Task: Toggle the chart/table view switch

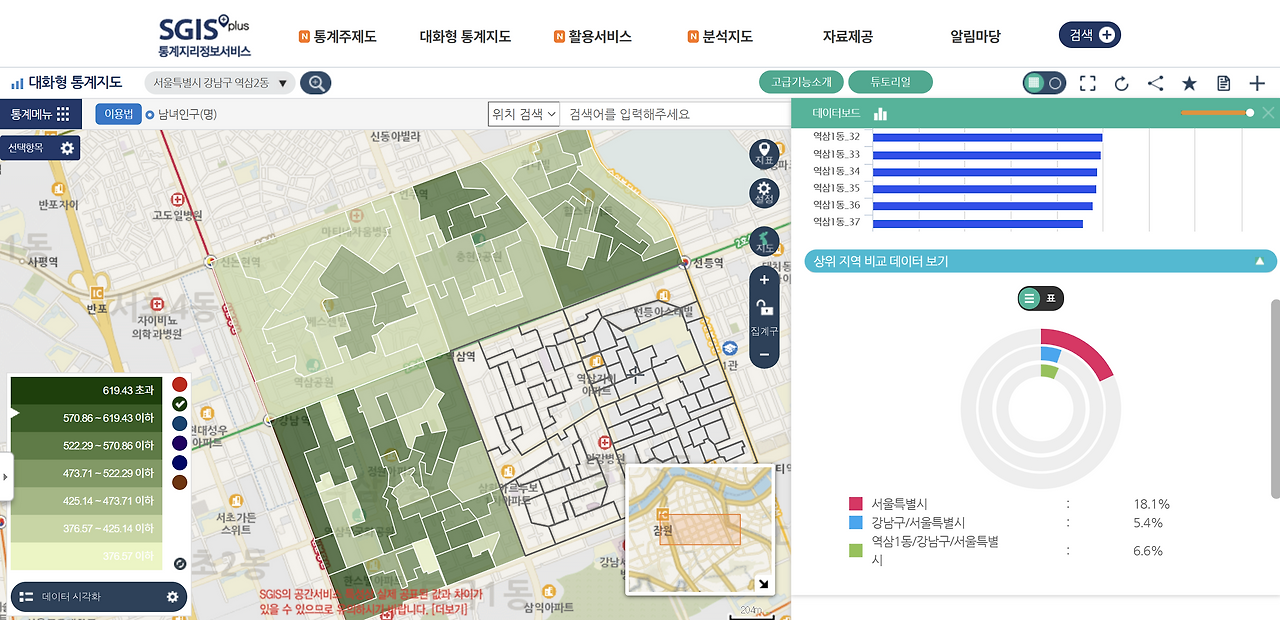Action: [x=1040, y=298]
